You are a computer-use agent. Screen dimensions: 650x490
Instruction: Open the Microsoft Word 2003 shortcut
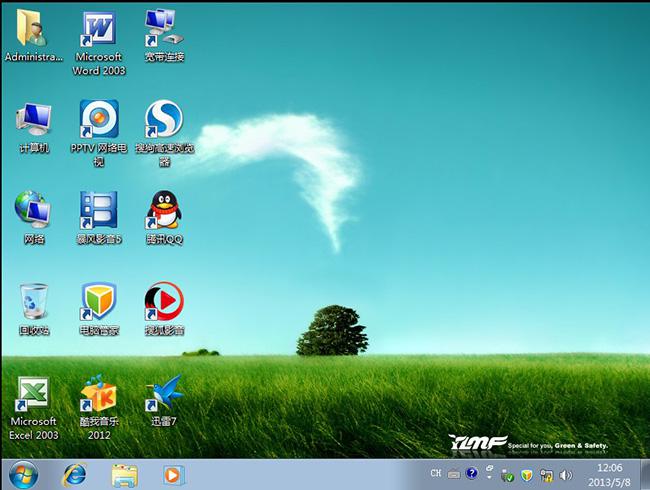point(98,29)
